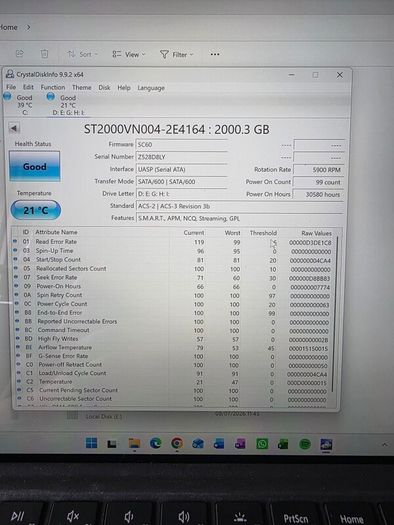This screenshot has width=394, height=525.
Task: Click the Drive Letter field
Action: coord(182,194)
